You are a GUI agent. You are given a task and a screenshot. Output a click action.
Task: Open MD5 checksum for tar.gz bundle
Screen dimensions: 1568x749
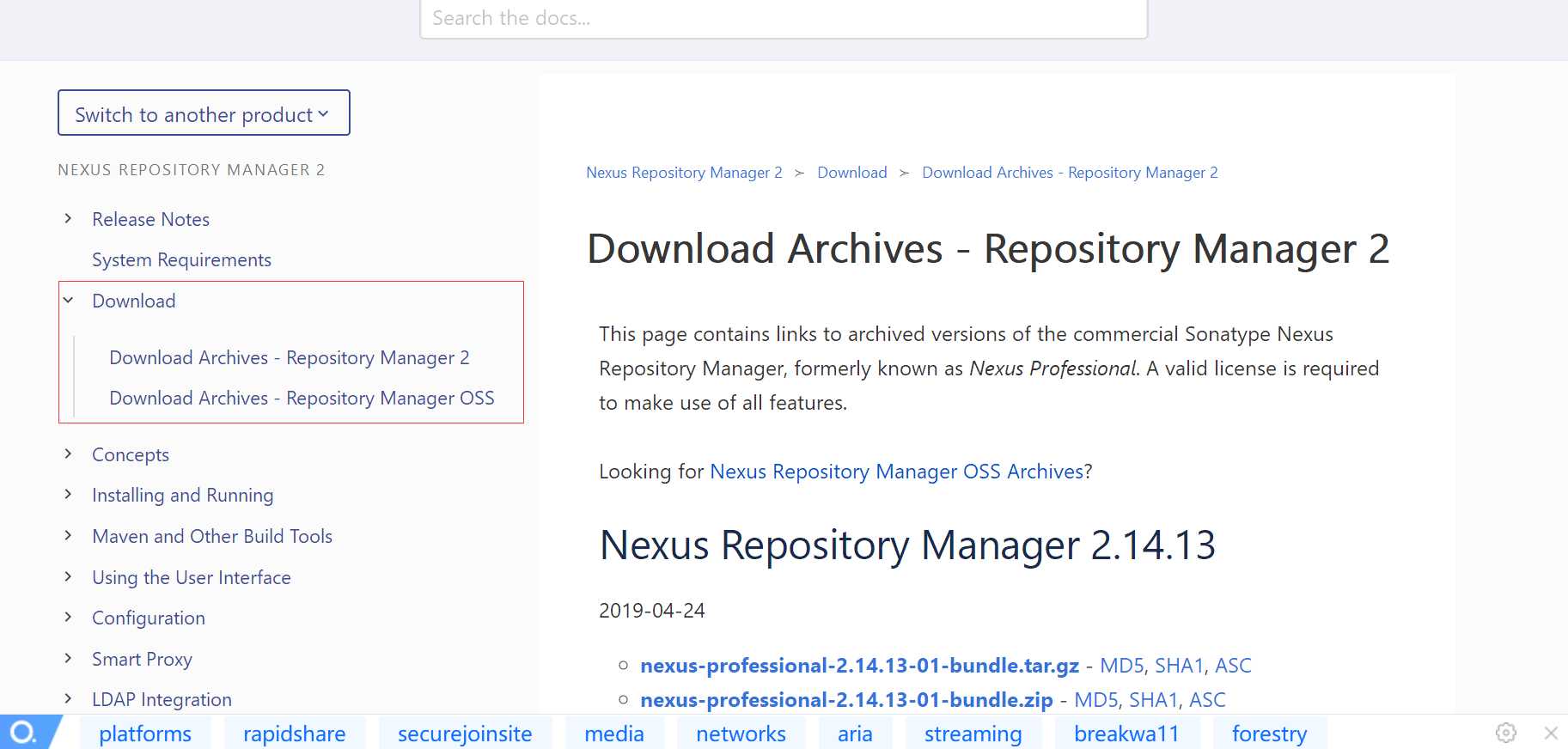click(x=1122, y=666)
